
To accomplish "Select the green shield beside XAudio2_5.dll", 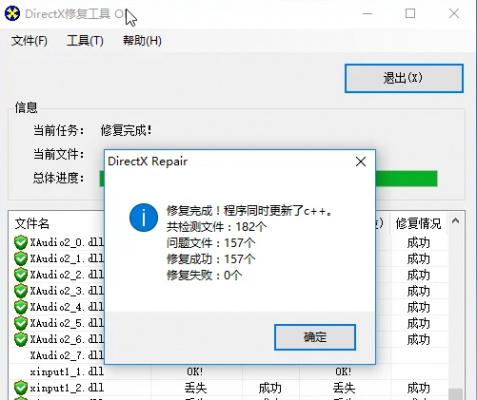I will (x=21, y=323).
